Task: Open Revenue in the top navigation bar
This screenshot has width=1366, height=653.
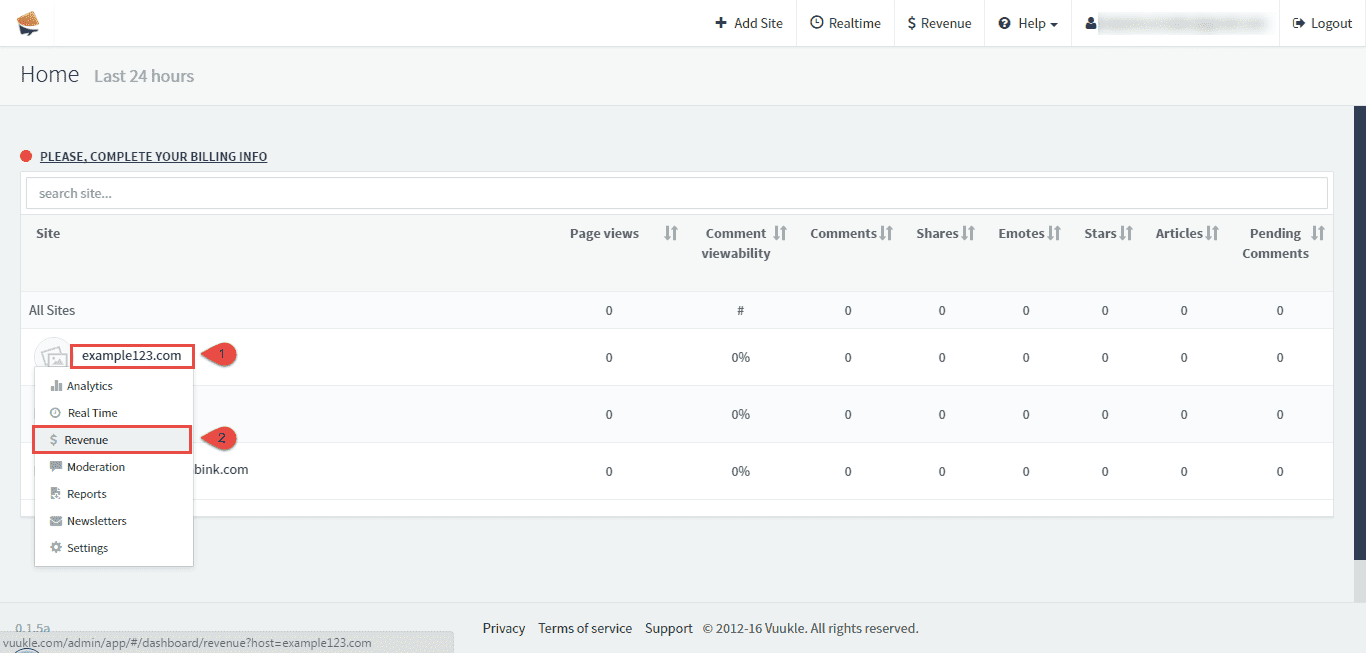Action: click(x=939, y=23)
